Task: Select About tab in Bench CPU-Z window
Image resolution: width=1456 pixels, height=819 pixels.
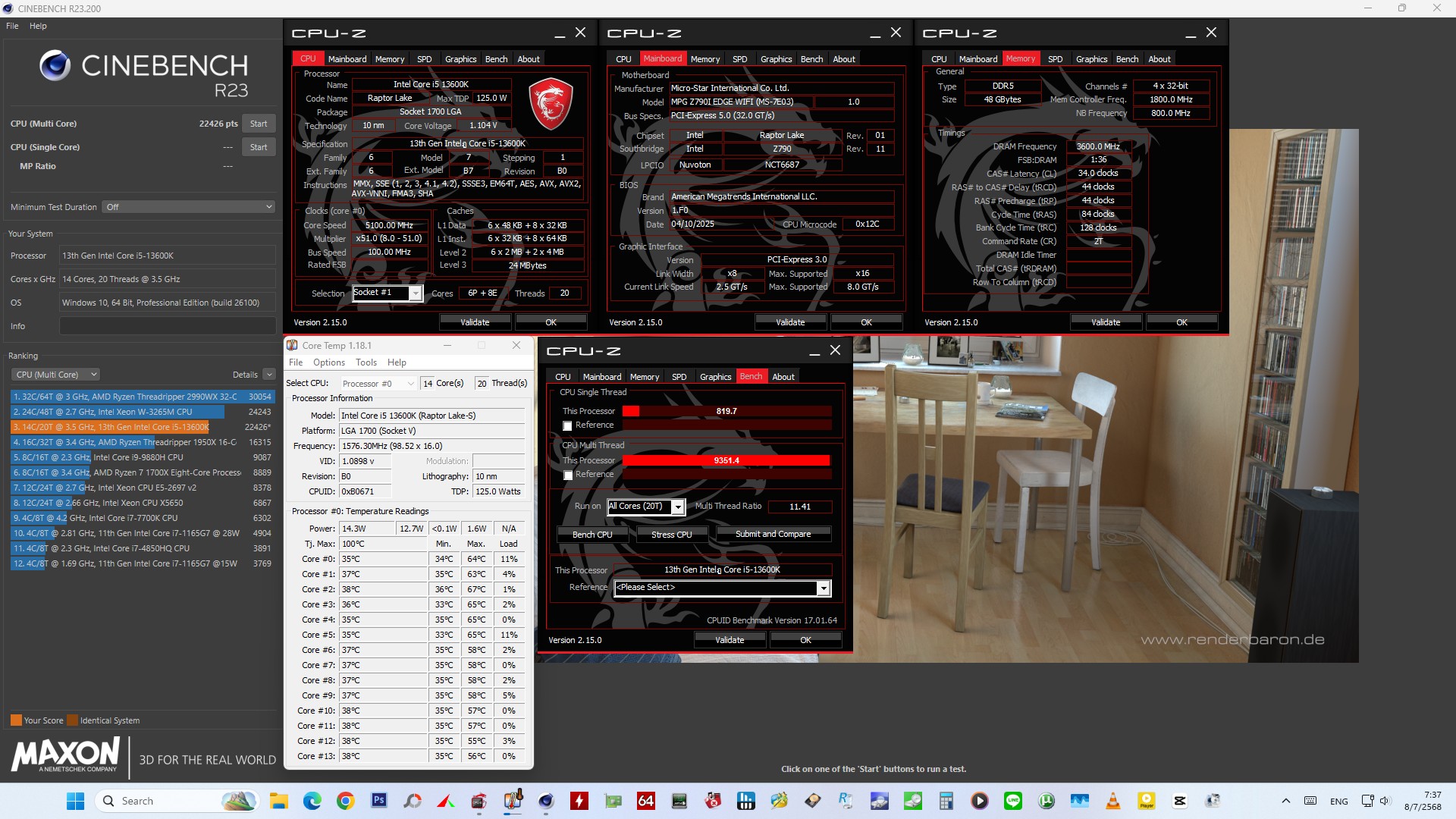Action: (783, 377)
